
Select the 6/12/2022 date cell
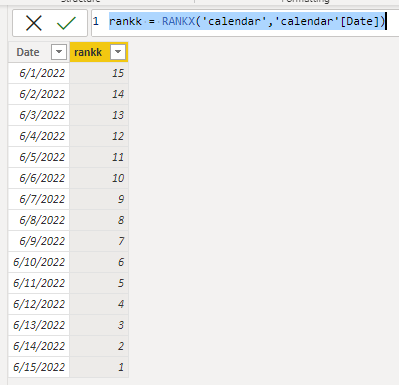click(x=39, y=304)
